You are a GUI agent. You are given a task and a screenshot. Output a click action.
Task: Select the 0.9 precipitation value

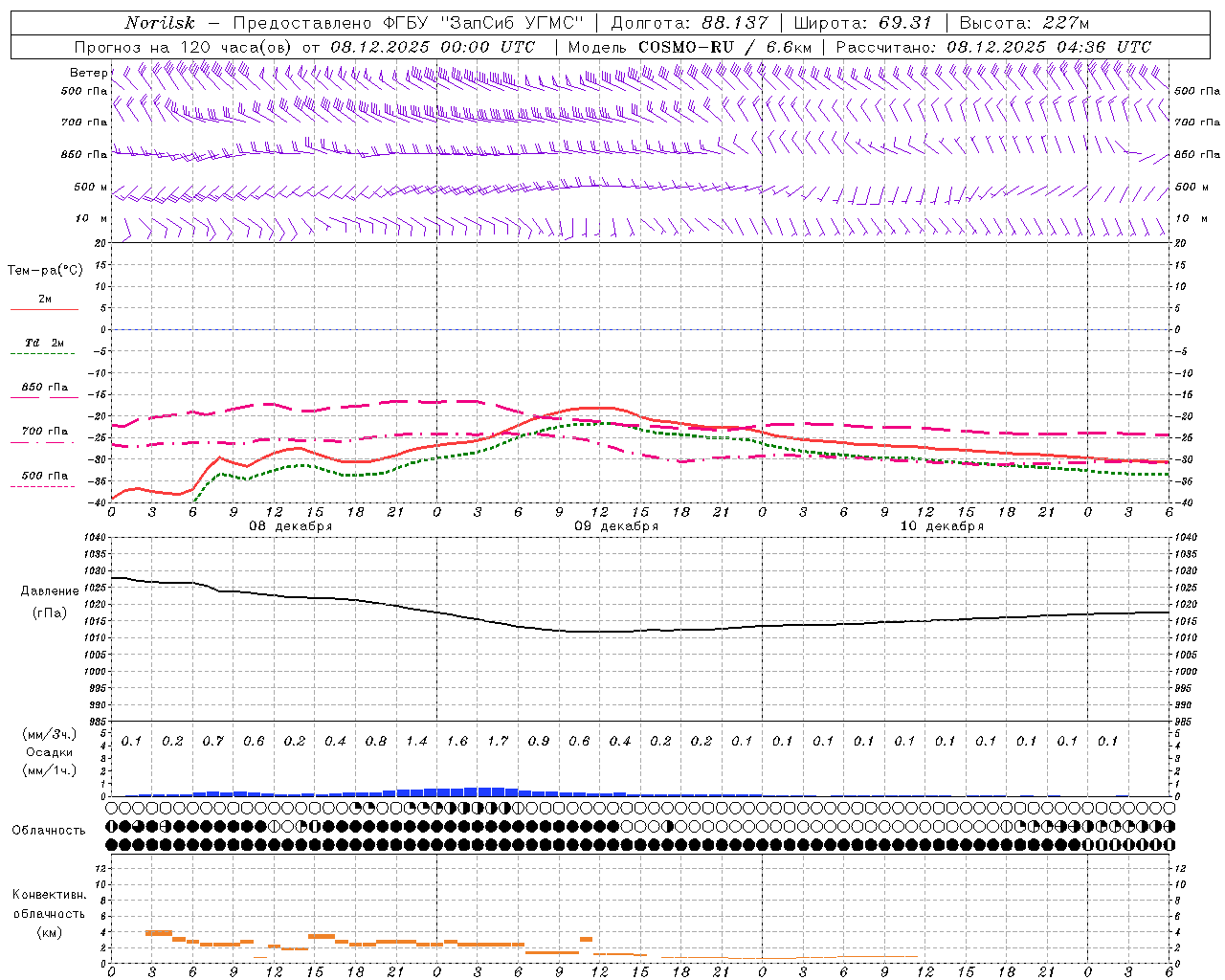pyautogui.click(x=539, y=742)
